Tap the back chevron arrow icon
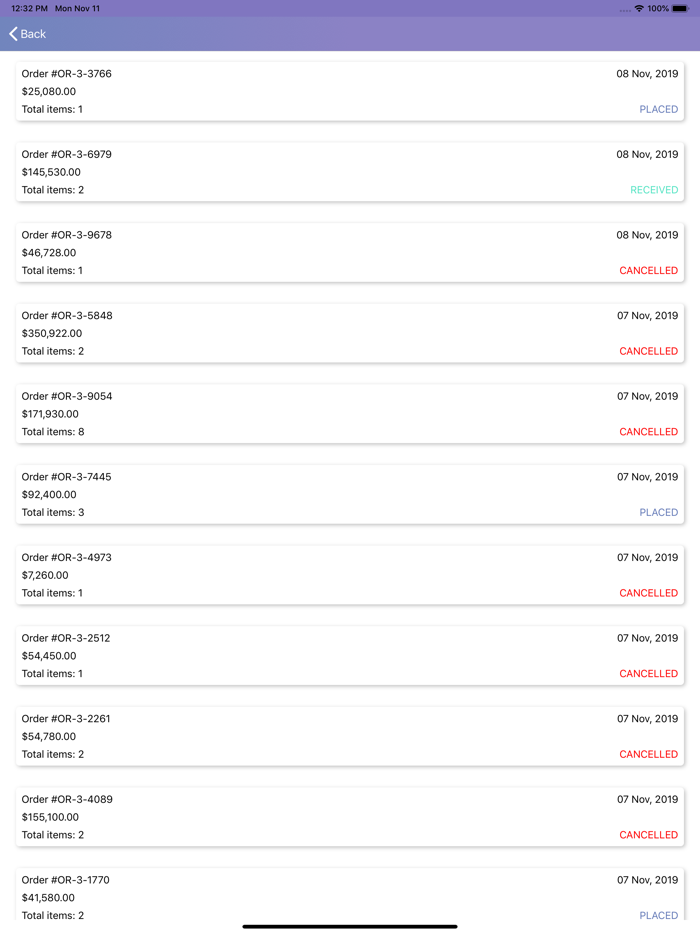This screenshot has height=934, width=700. point(14,34)
